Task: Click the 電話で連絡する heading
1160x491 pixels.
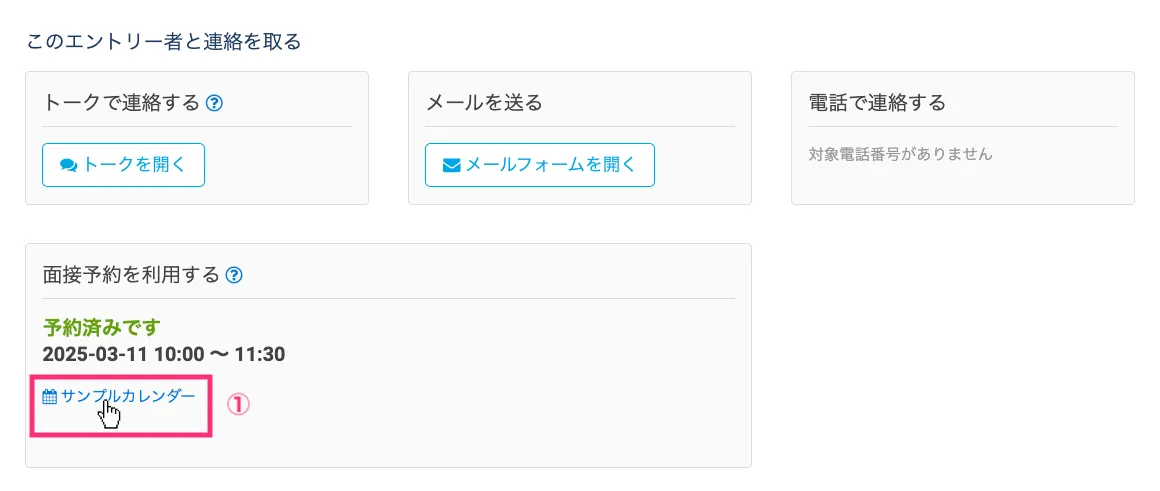Action: tap(877, 103)
